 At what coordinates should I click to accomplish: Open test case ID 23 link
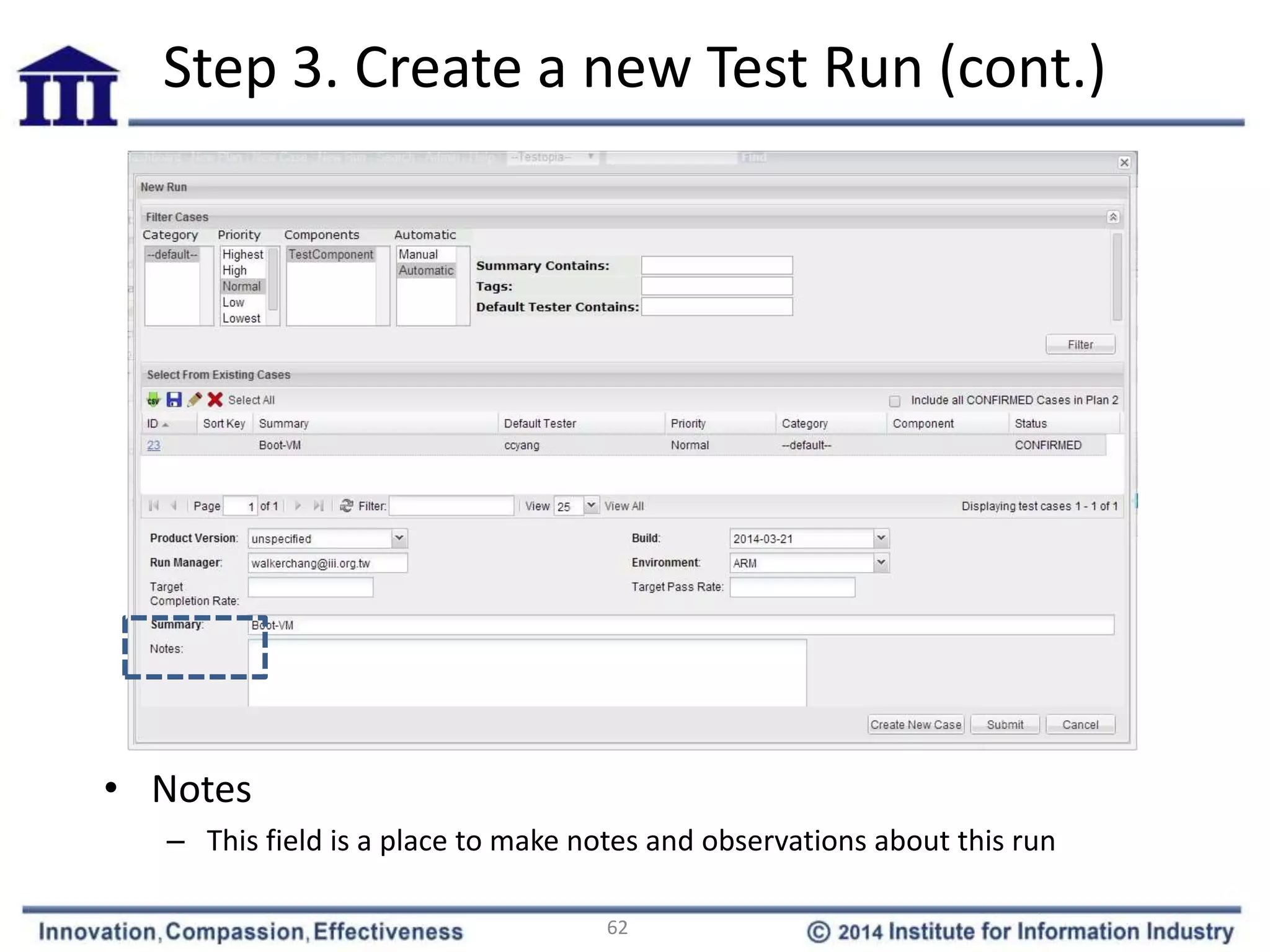click(x=154, y=445)
